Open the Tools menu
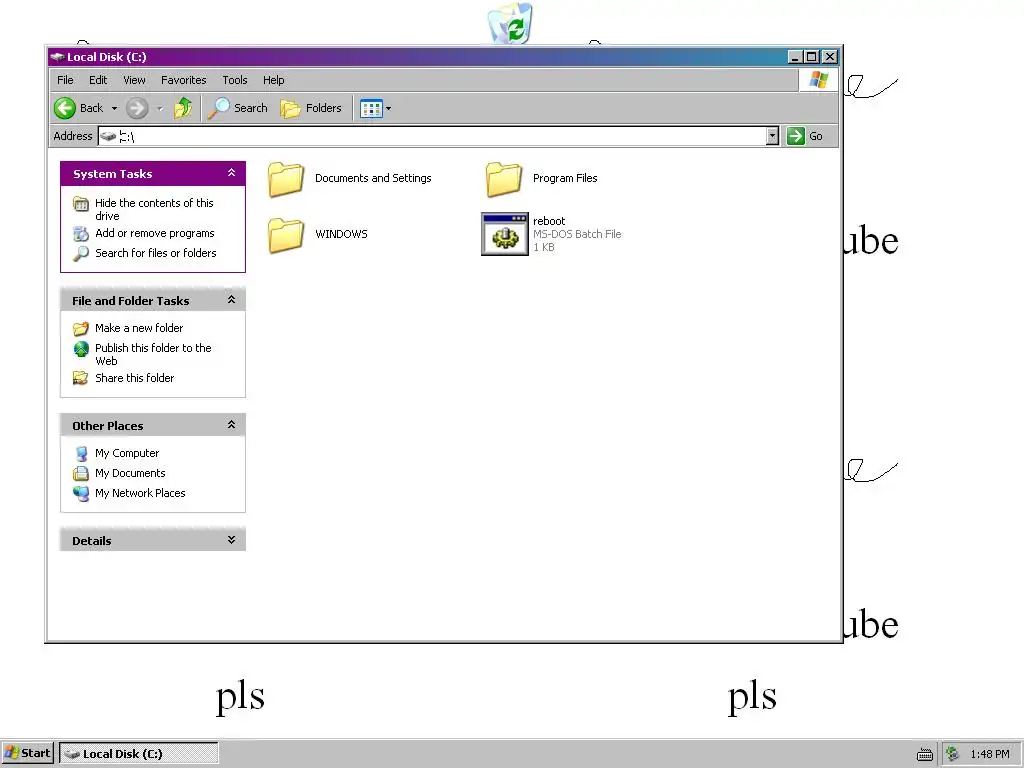Screen dimensions: 1024x768 pos(234,80)
